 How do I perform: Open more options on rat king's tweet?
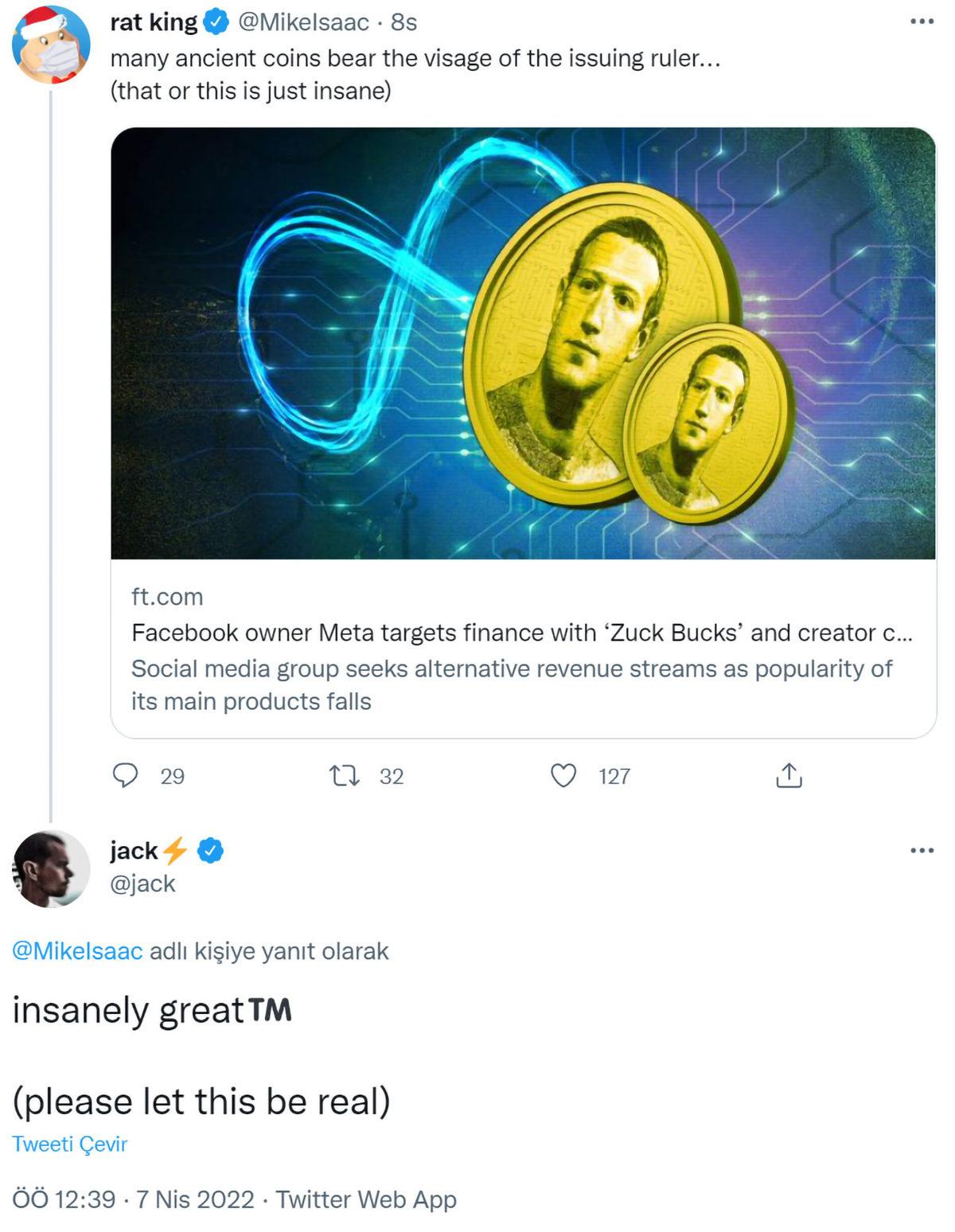coord(922,21)
